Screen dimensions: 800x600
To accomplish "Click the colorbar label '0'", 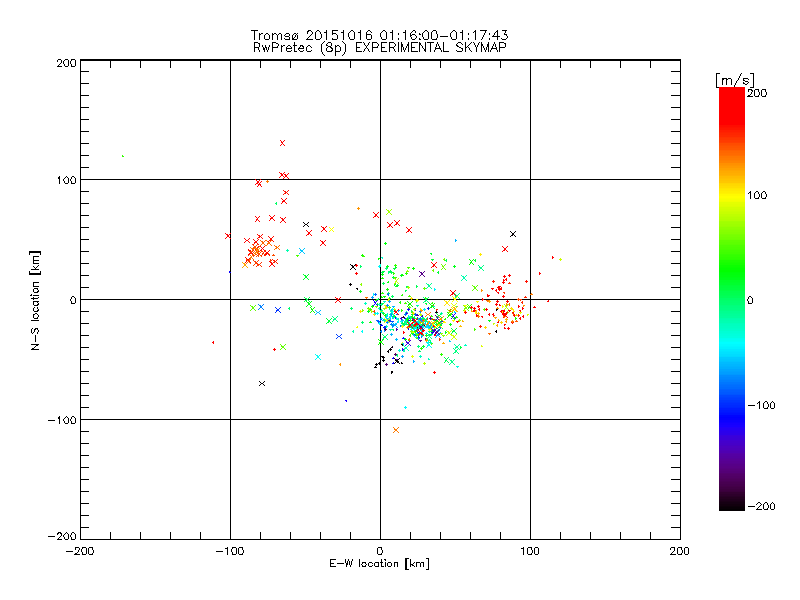I will point(750,300).
